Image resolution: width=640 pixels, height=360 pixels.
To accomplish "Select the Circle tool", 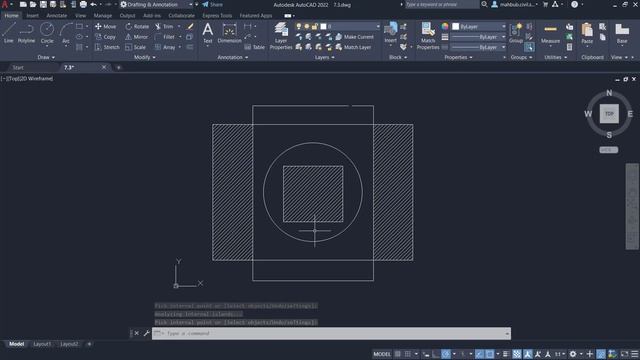I will click(47, 33).
